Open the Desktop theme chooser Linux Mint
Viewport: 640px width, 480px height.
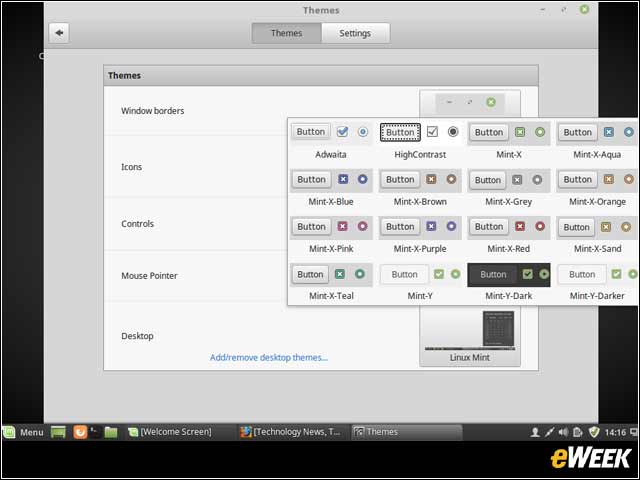470,336
